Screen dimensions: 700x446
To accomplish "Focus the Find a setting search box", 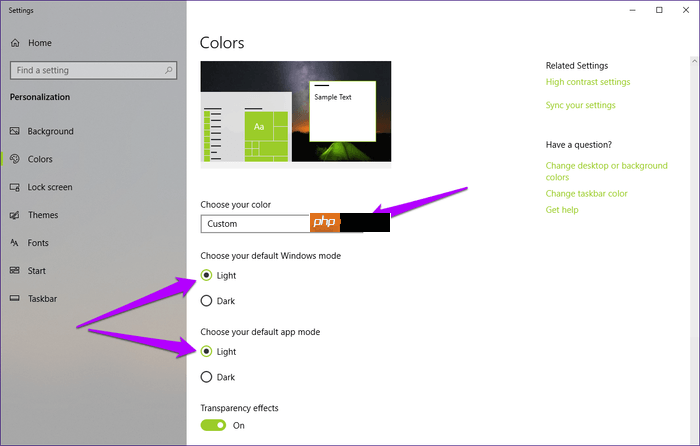I will (85, 71).
